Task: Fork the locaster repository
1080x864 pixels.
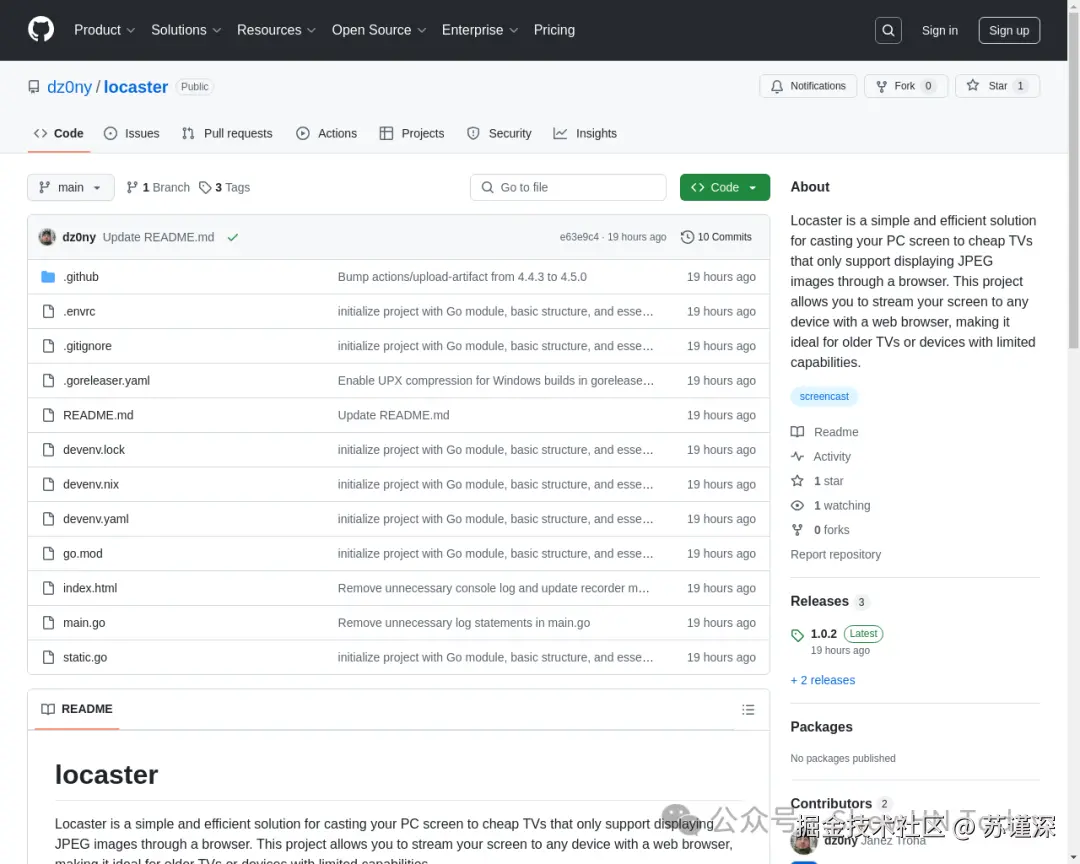Action: coord(906,86)
